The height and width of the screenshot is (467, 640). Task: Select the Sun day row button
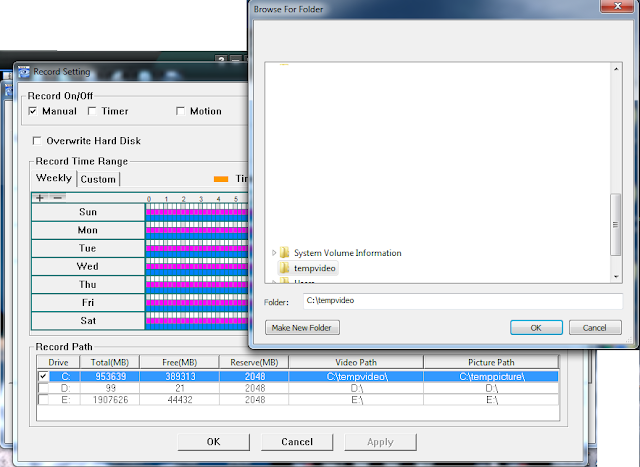[x=88, y=212]
